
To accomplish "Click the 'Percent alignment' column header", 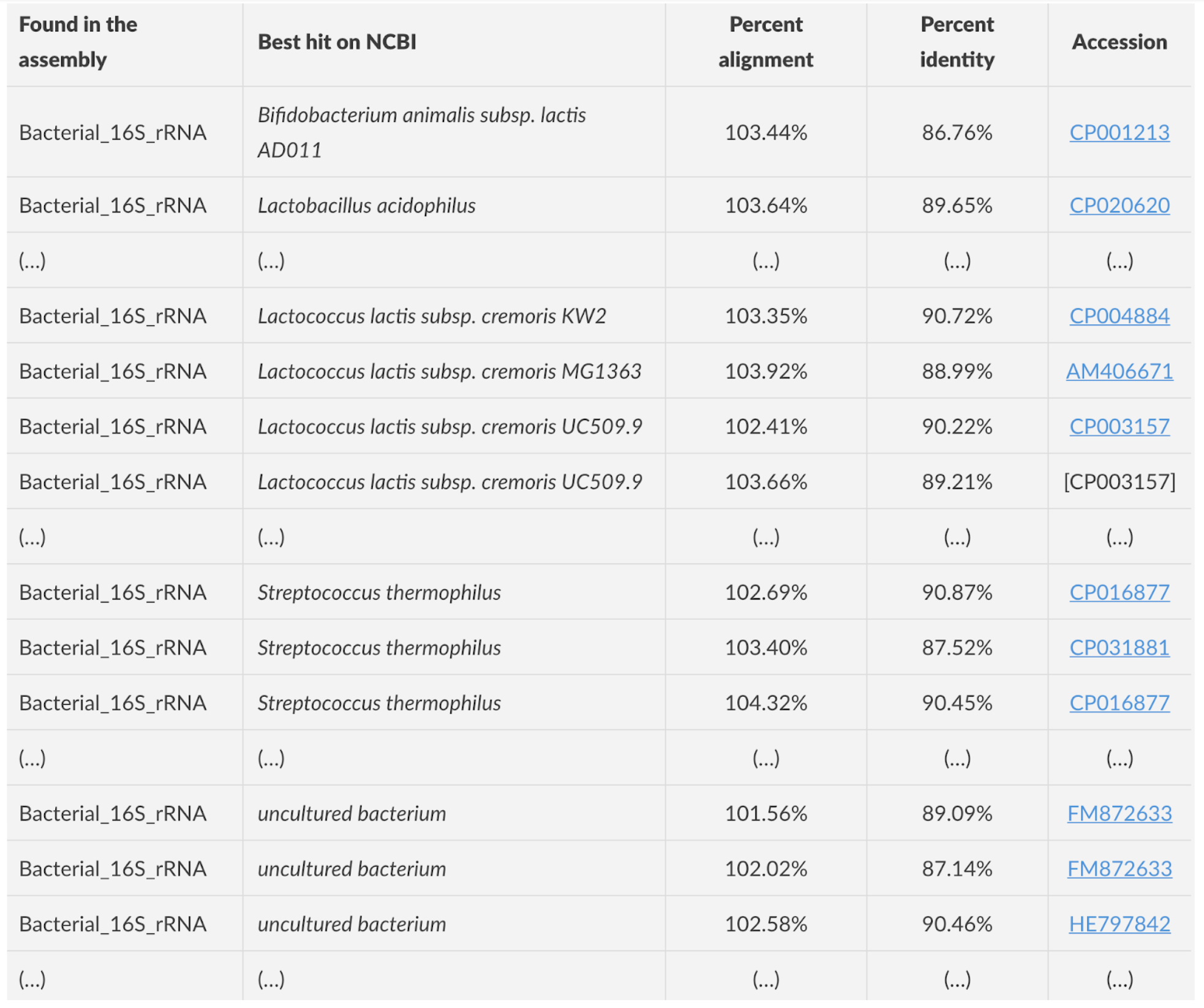I will (x=766, y=42).
